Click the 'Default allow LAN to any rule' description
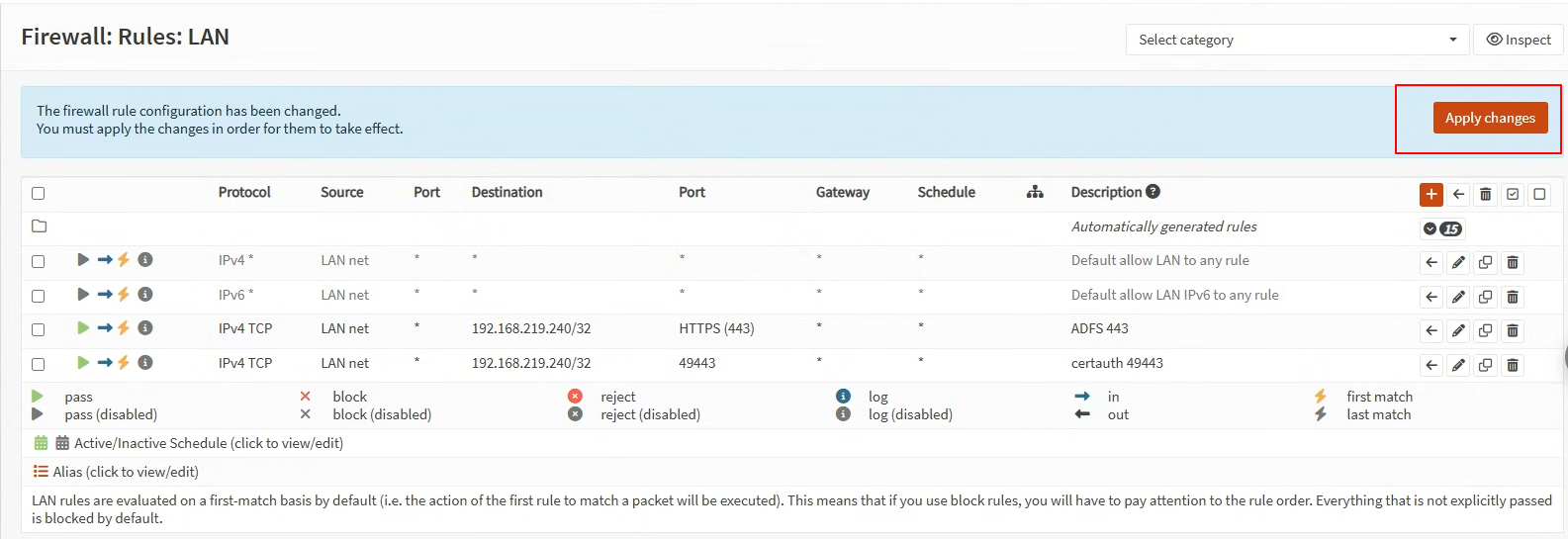The width and height of the screenshot is (1568, 539). [1160, 260]
